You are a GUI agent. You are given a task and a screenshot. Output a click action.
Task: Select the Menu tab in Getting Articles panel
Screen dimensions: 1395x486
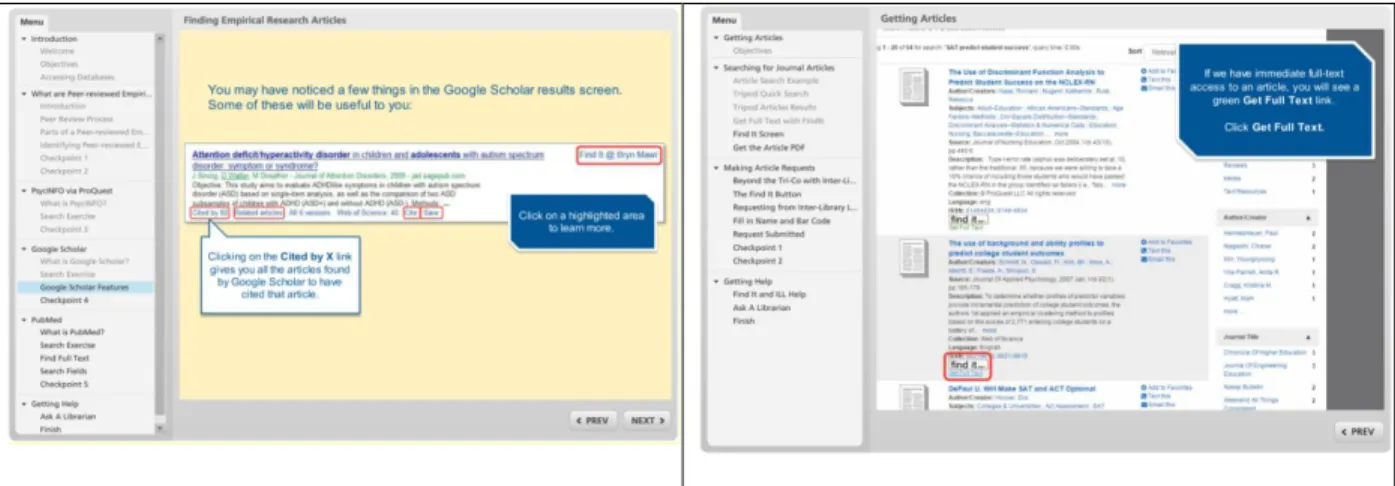pyautogui.click(x=725, y=20)
